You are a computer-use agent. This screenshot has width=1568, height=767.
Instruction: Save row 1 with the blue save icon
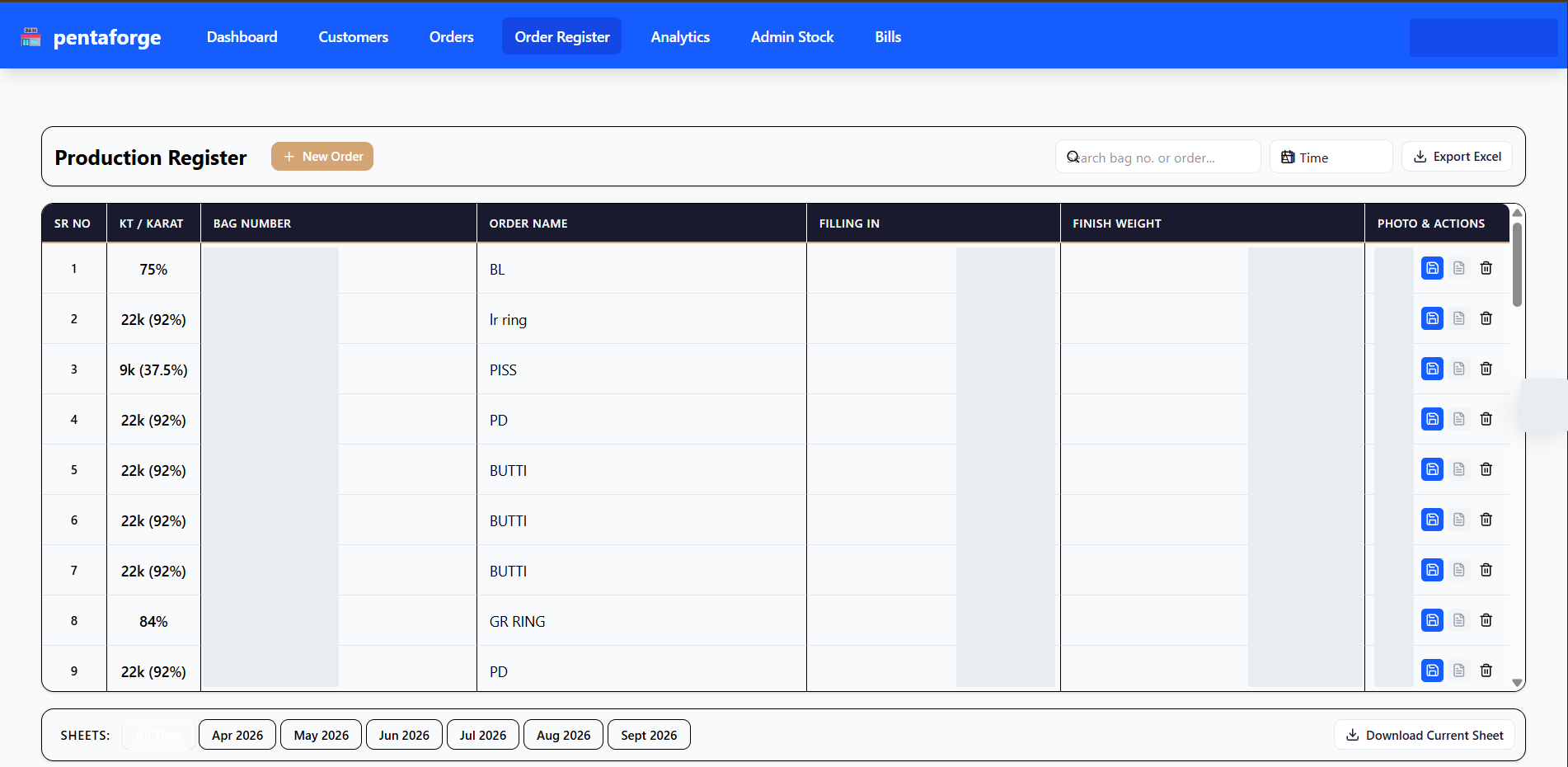pos(1432,268)
